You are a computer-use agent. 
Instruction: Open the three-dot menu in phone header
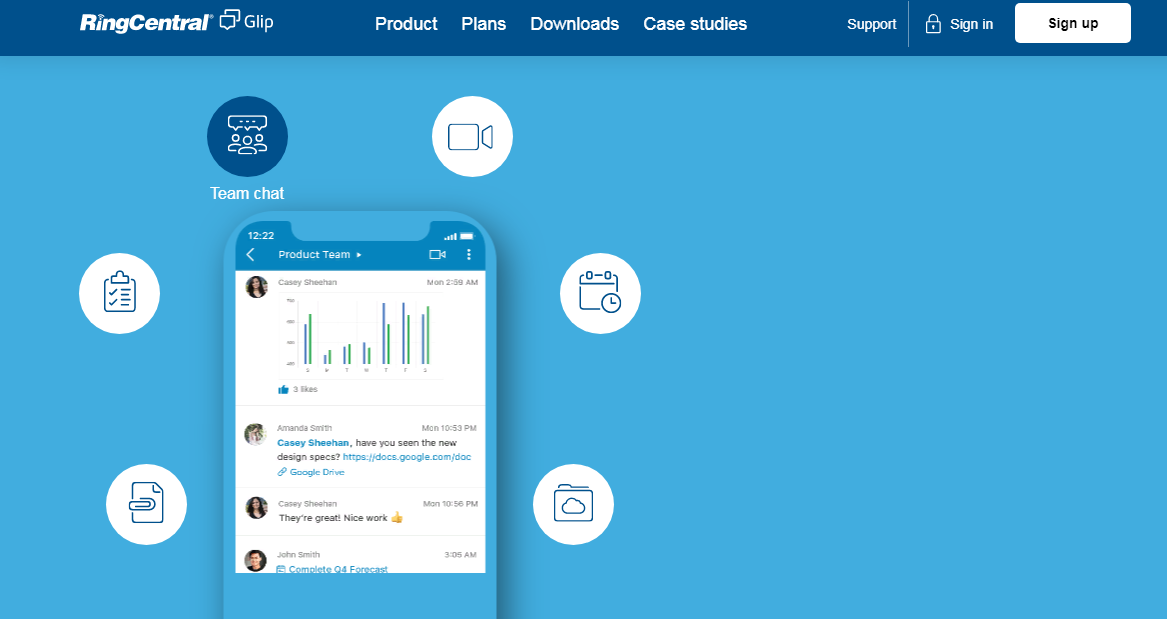tap(468, 254)
